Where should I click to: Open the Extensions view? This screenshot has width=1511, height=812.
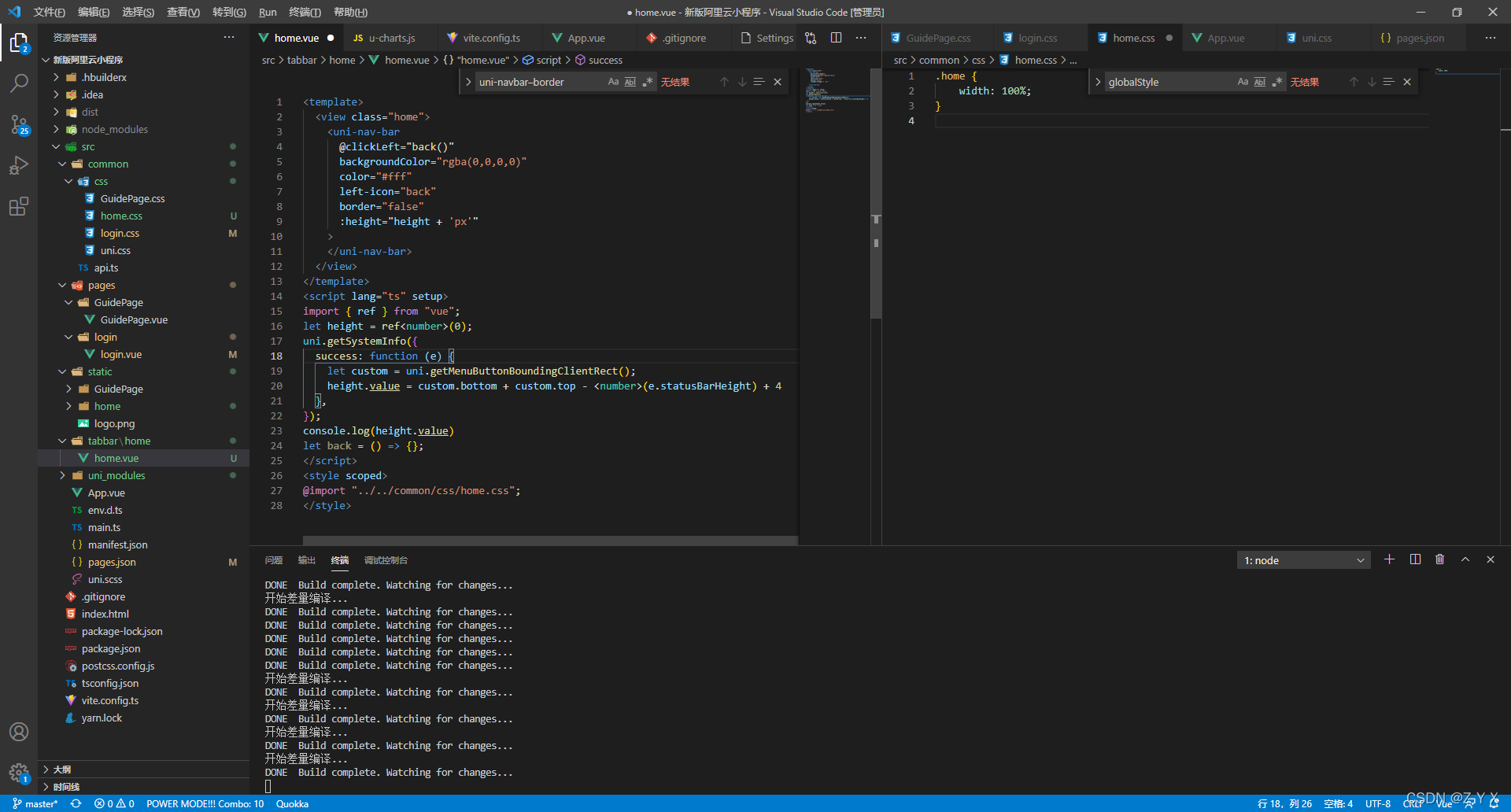[x=19, y=206]
